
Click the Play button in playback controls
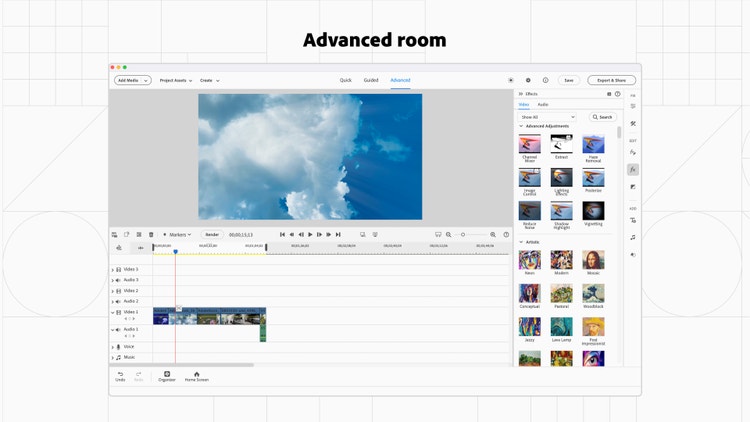click(310, 234)
